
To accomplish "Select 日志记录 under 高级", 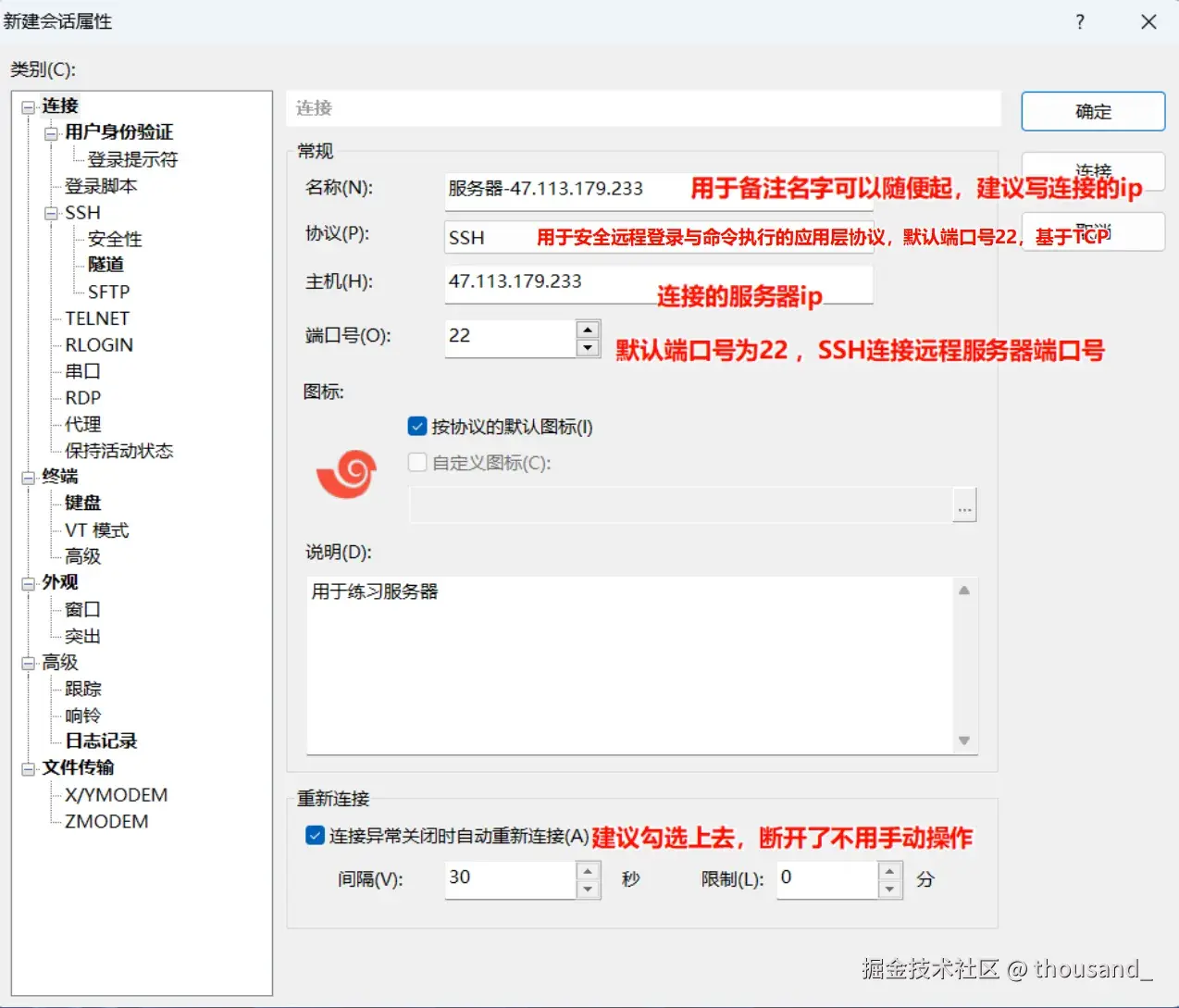I will [x=101, y=741].
